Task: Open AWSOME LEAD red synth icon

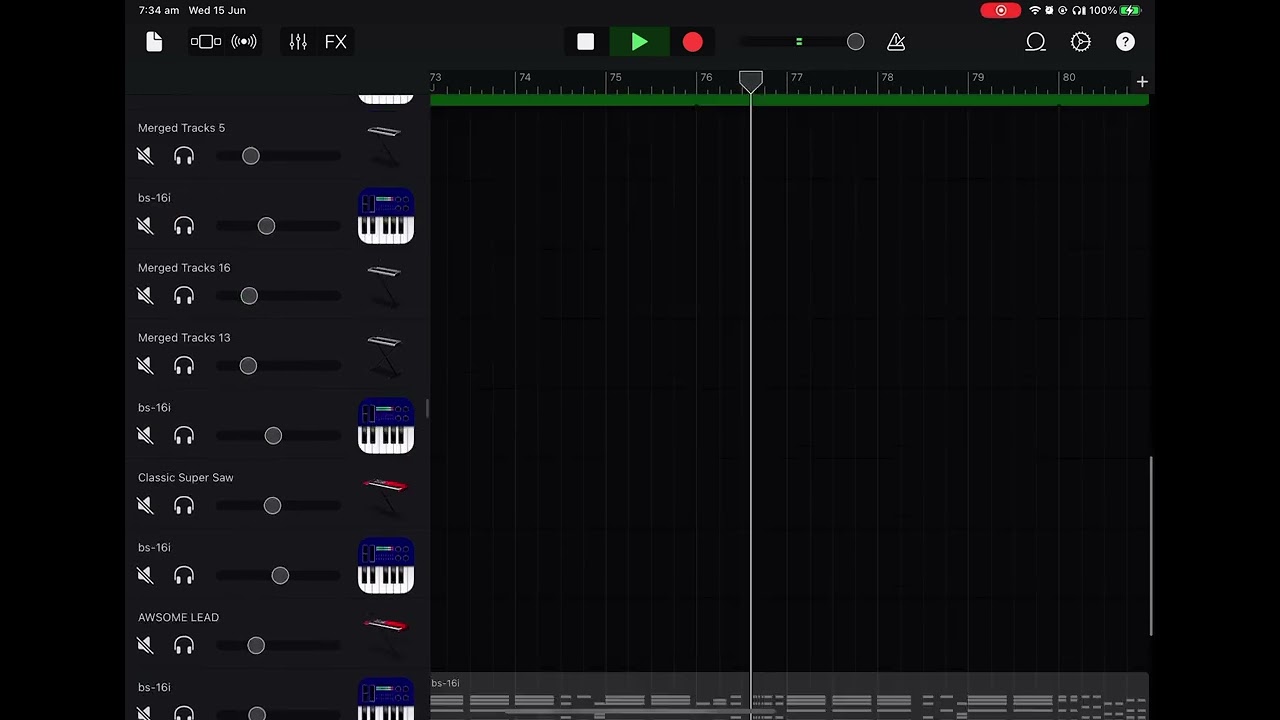Action: (385, 636)
